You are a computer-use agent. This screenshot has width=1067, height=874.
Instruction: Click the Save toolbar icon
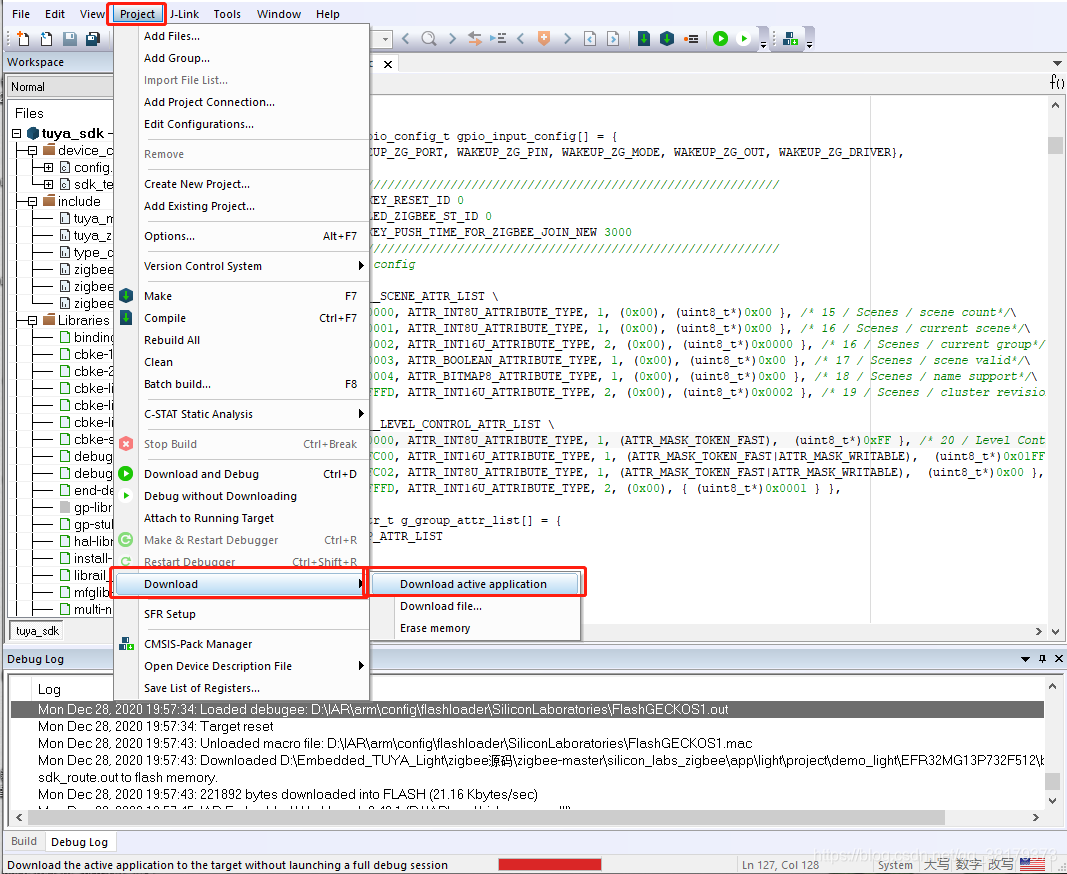click(69, 39)
